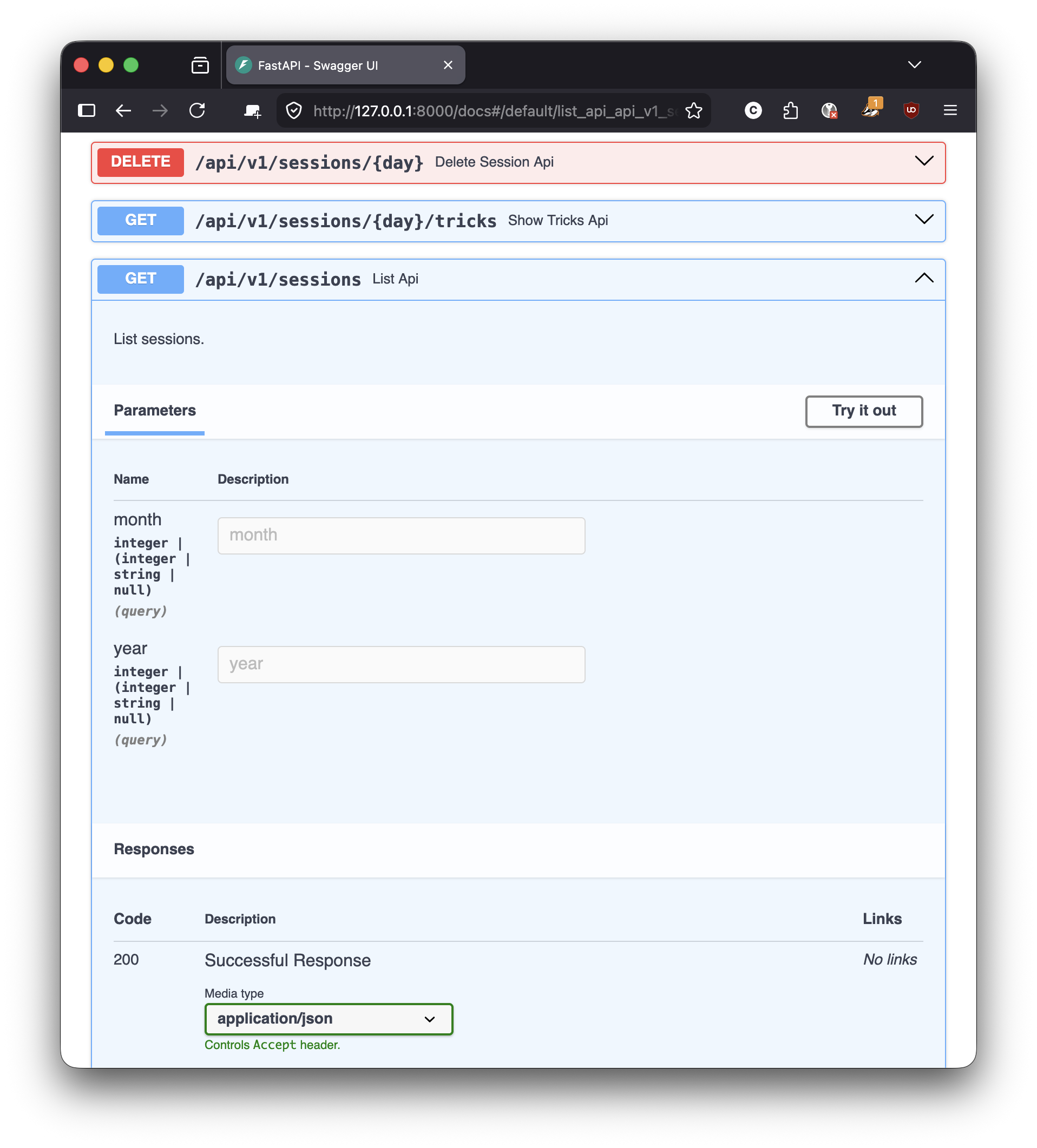1037x1148 pixels.
Task: Click the 'Delete Session Api' summary text
Action: (x=494, y=162)
